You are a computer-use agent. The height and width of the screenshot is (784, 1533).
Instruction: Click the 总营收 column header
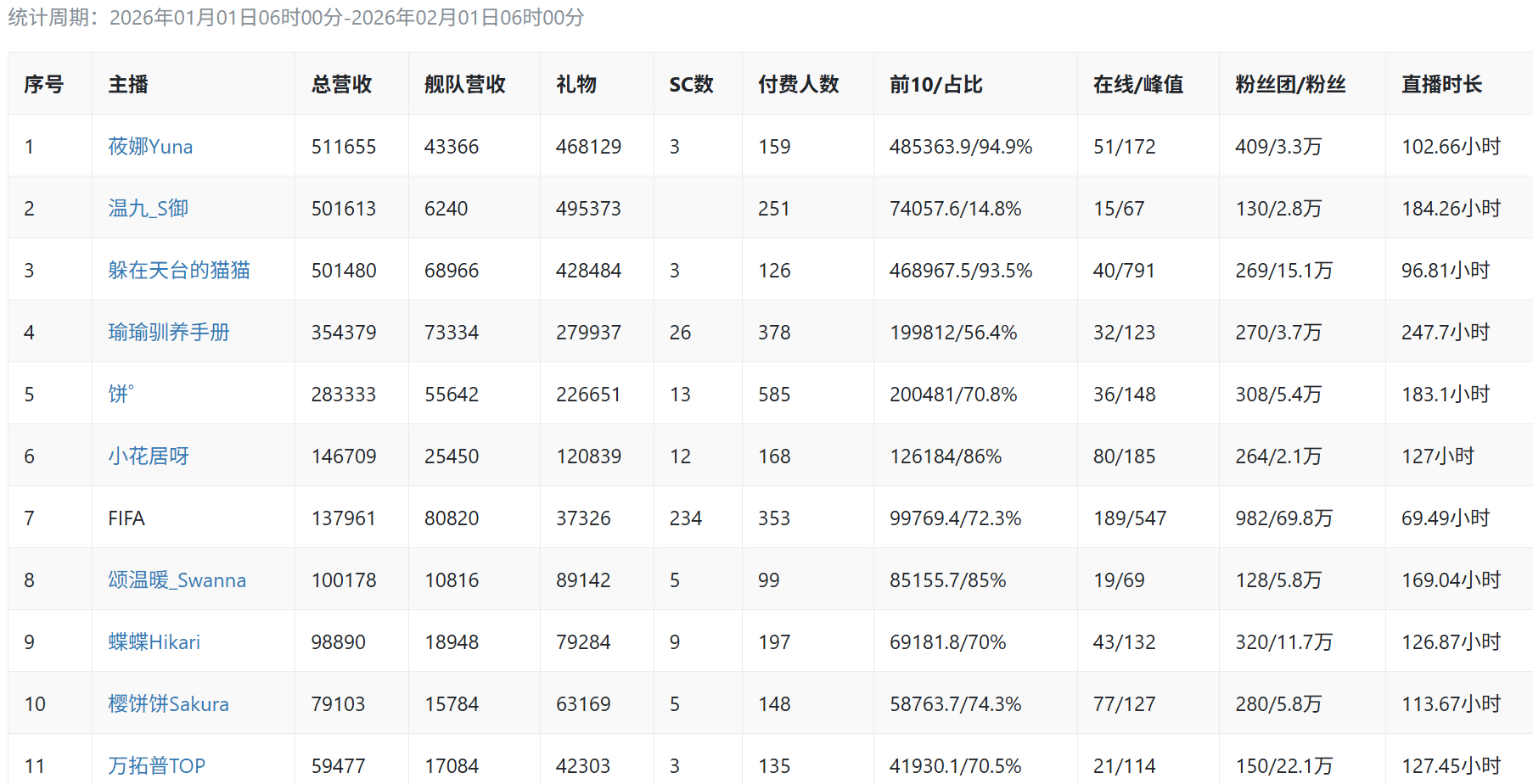point(341,84)
